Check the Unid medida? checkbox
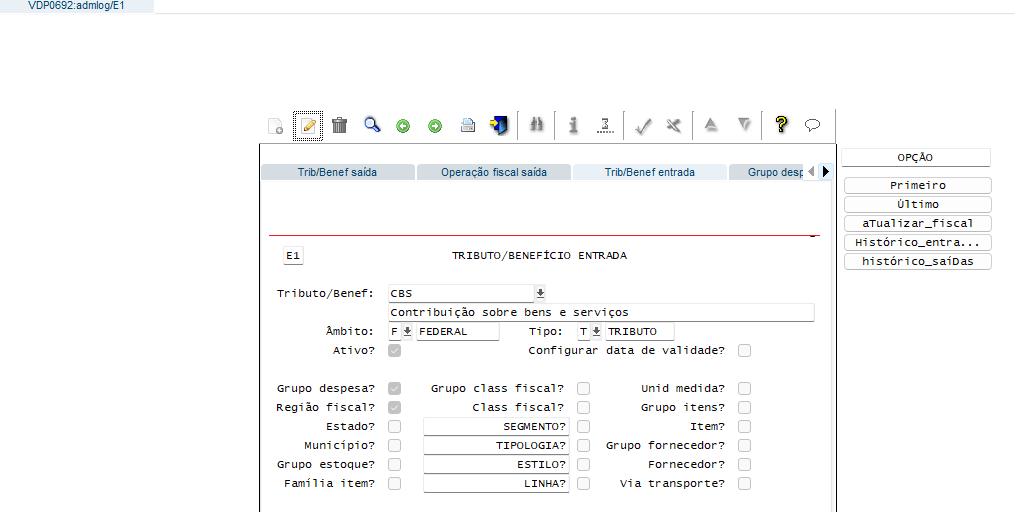 click(x=744, y=388)
